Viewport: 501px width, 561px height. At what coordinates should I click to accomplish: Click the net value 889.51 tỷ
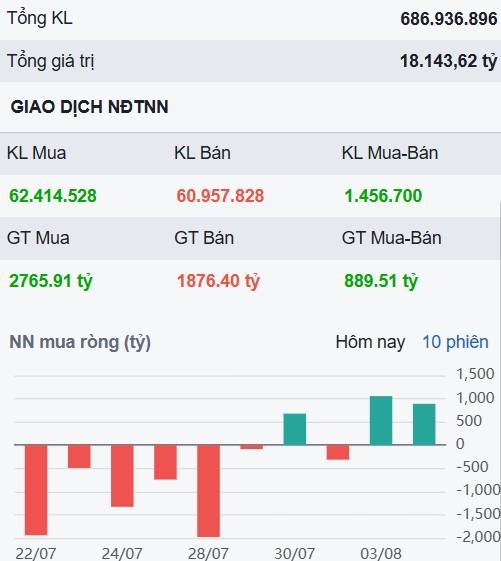coord(381,281)
